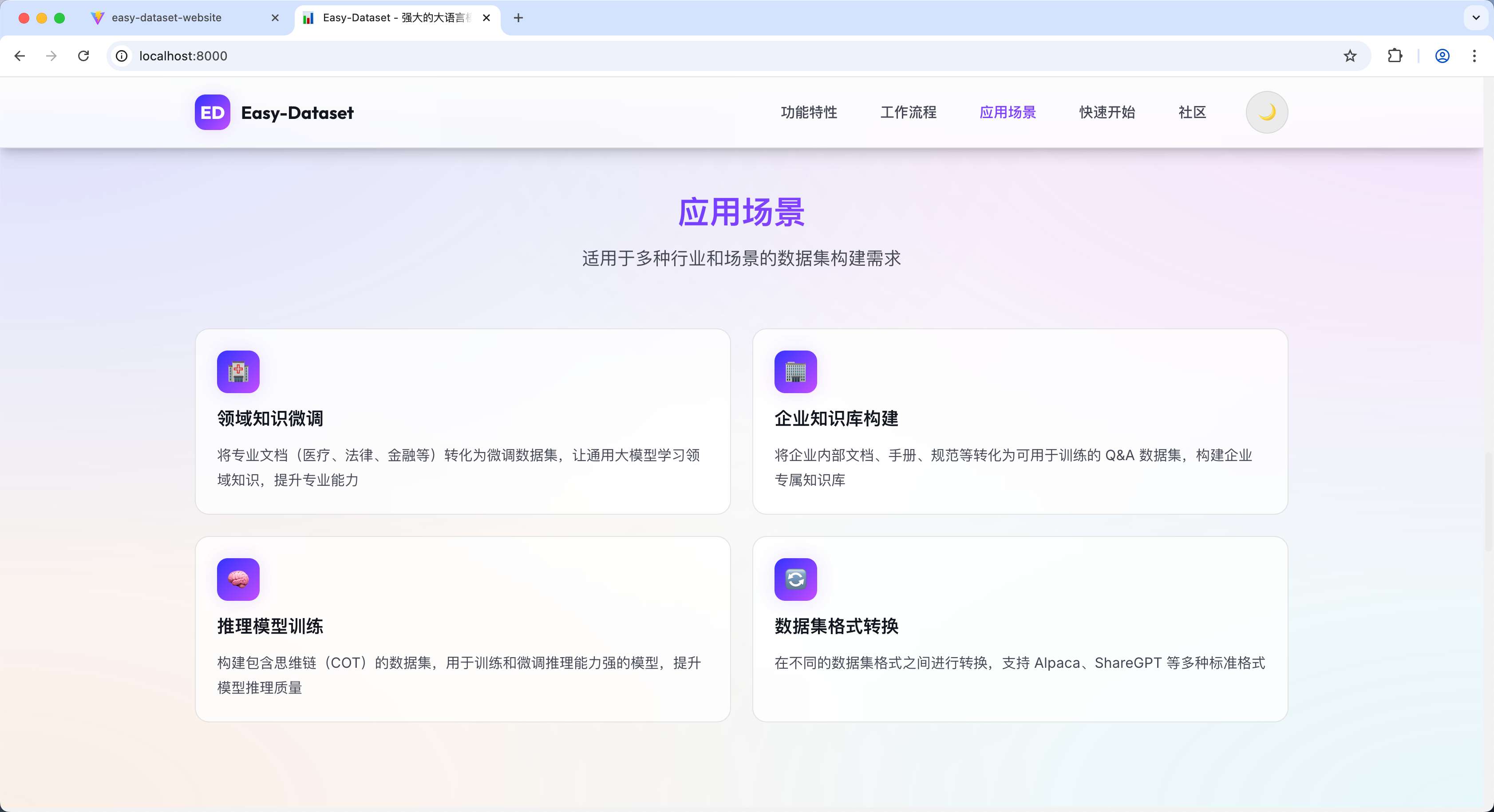
Task: Click the sync arrows icon on 数据集格式转换 card
Action: coord(795,579)
